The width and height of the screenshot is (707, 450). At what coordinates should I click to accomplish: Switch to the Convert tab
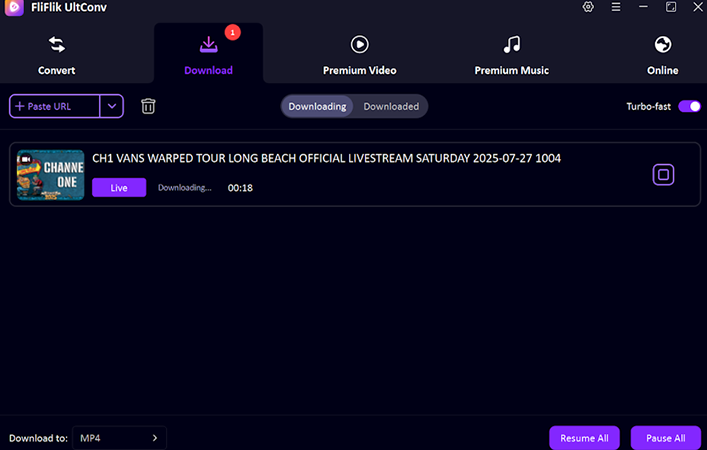pyautogui.click(x=57, y=56)
